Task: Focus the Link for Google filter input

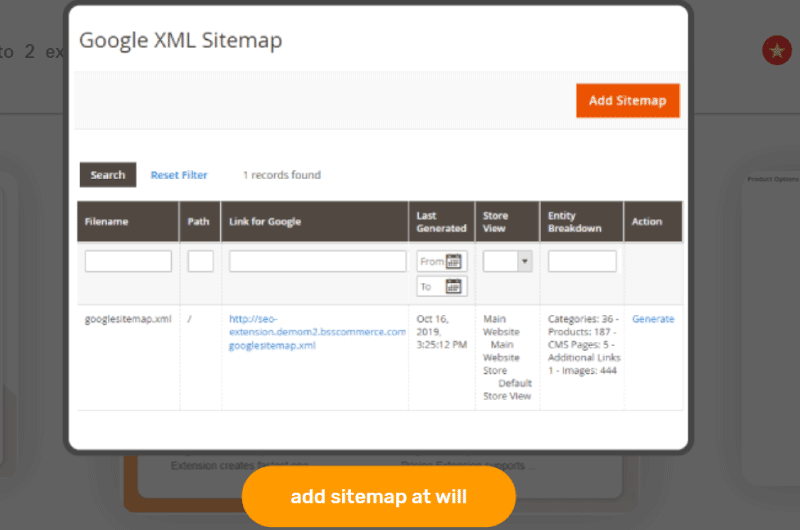Action: (x=317, y=261)
